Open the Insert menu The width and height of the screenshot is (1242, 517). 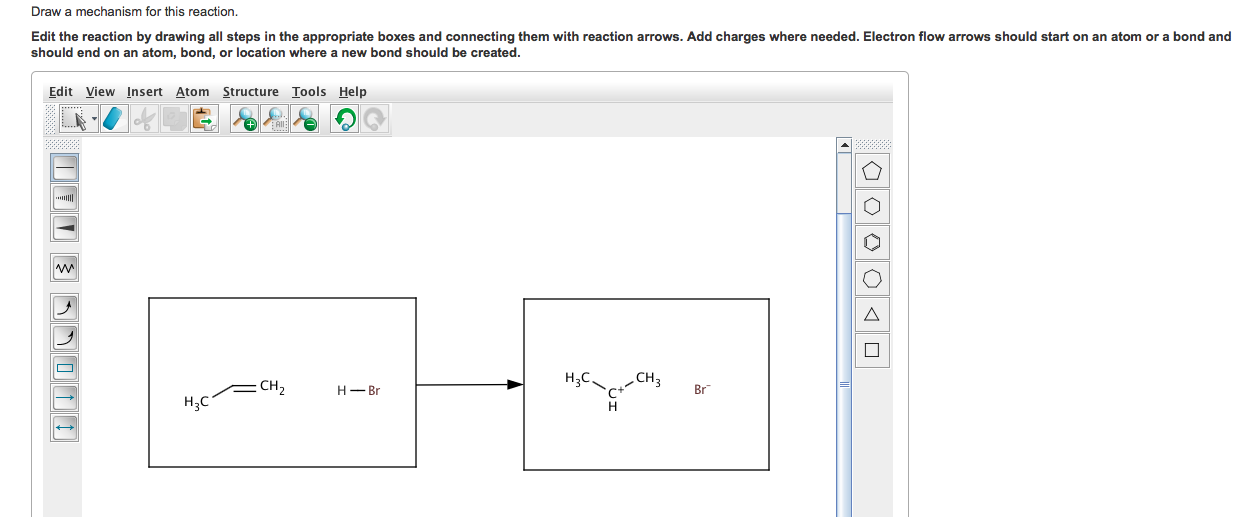pyautogui.click(x=144, y=91)
